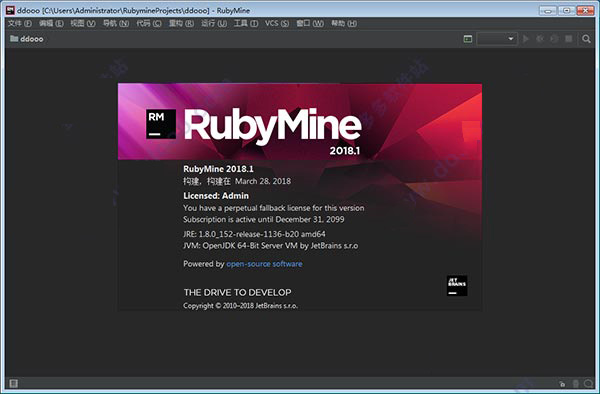Click 'Subscription is active until December 31, 2099'
Image resolution: width=600 pixels, height=394 pixels.
[264, 220]
